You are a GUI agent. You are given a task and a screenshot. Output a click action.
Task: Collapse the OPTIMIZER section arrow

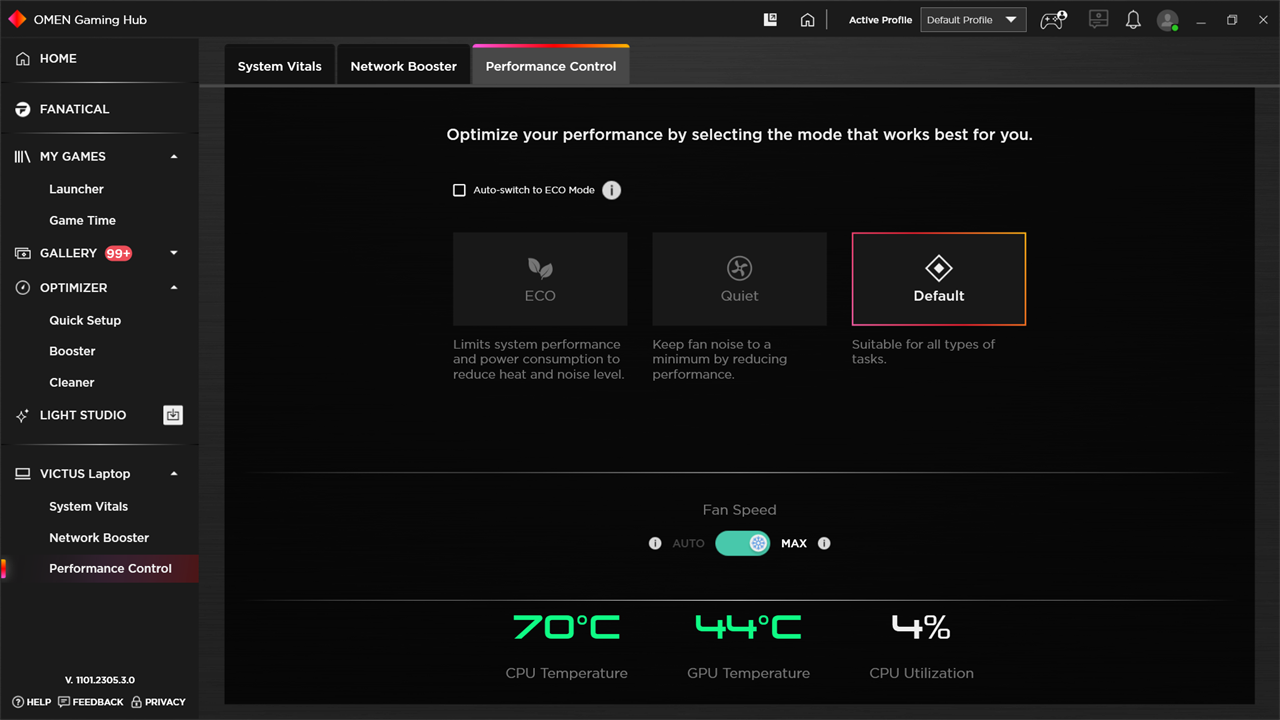click(x=174, y=288)
